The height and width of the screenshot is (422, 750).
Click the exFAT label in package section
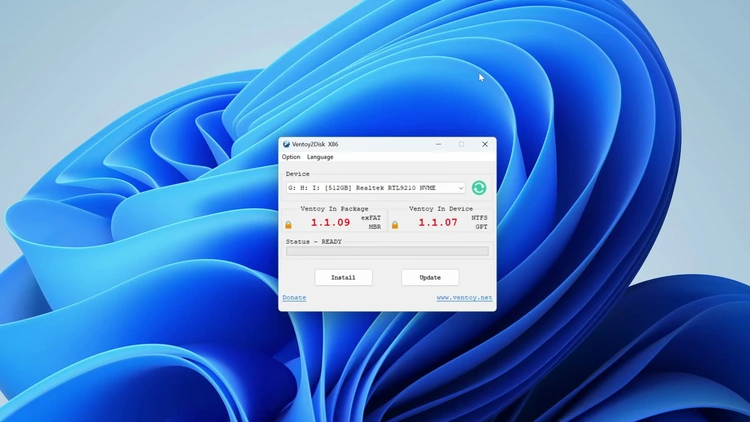371,218
